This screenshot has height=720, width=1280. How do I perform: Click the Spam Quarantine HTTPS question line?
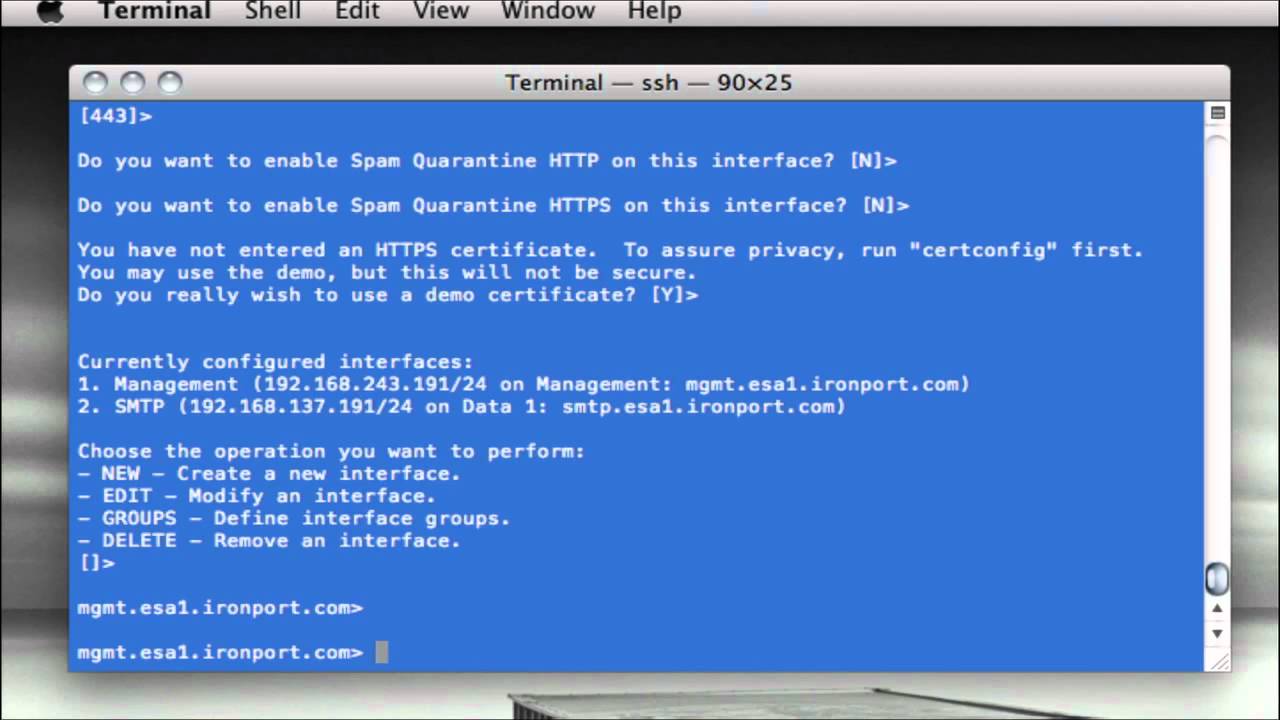(x=493, y=206)
